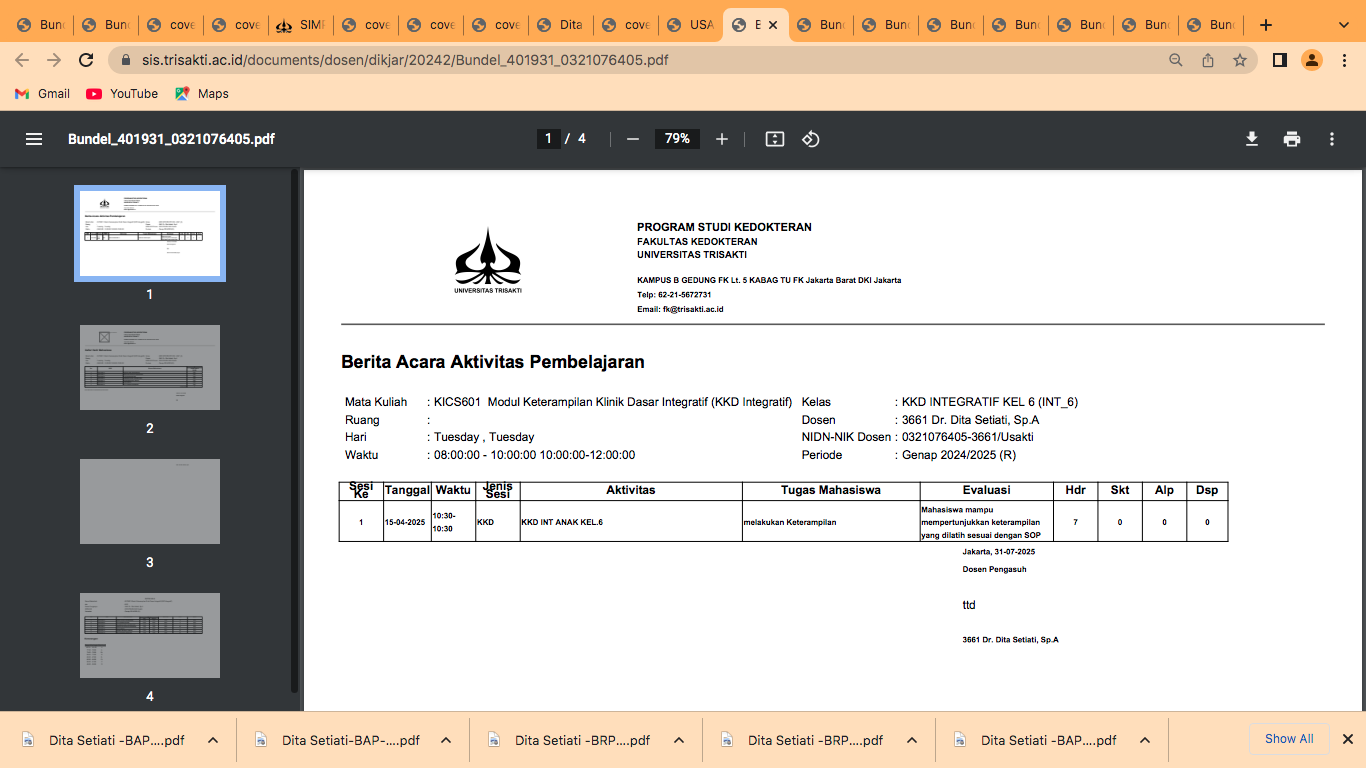Click the Tugas Mahasiswa column header
Screen dimensions: 1366x768
click(x=831, y=490)
